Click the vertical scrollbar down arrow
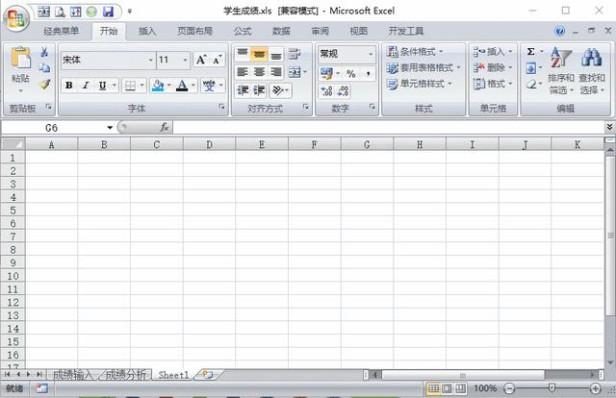Image resolution: width=616 pixels, height=398 pixels. pos(610,363)
